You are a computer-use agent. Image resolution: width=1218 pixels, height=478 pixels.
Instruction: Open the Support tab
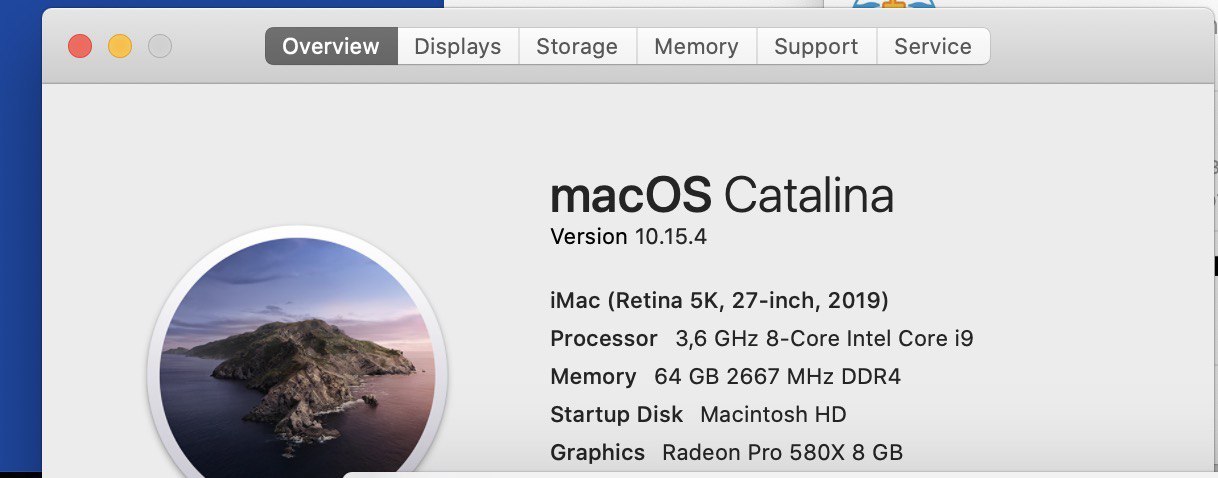pos(816,46)
